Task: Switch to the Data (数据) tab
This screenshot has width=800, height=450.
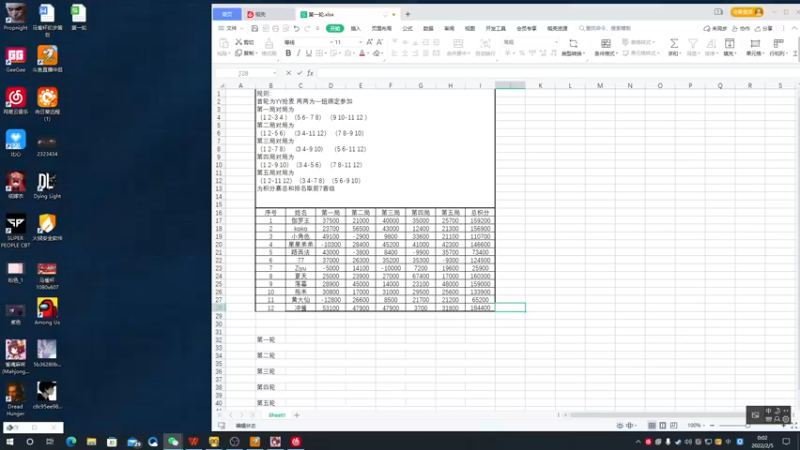Action: 428,29
